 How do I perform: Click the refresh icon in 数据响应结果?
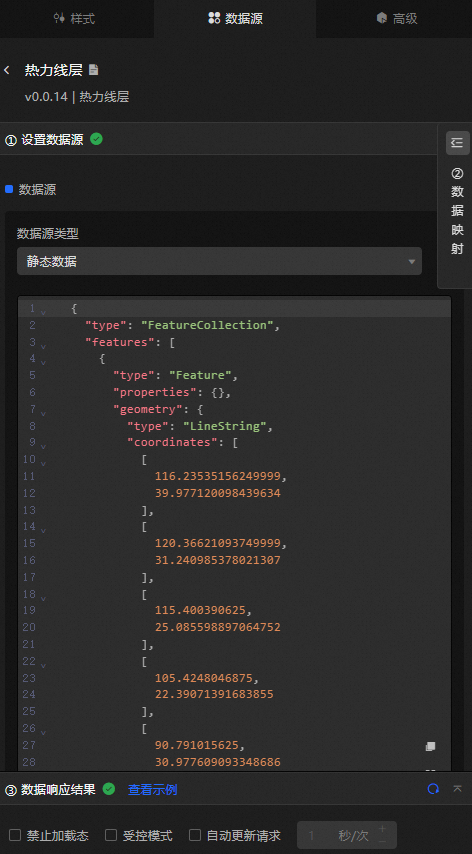[x=433, y=789]
